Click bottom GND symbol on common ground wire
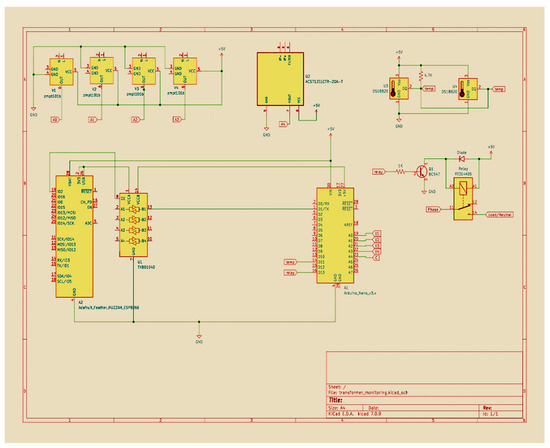This screenshot has width=550, height=448. click(199, 336)
